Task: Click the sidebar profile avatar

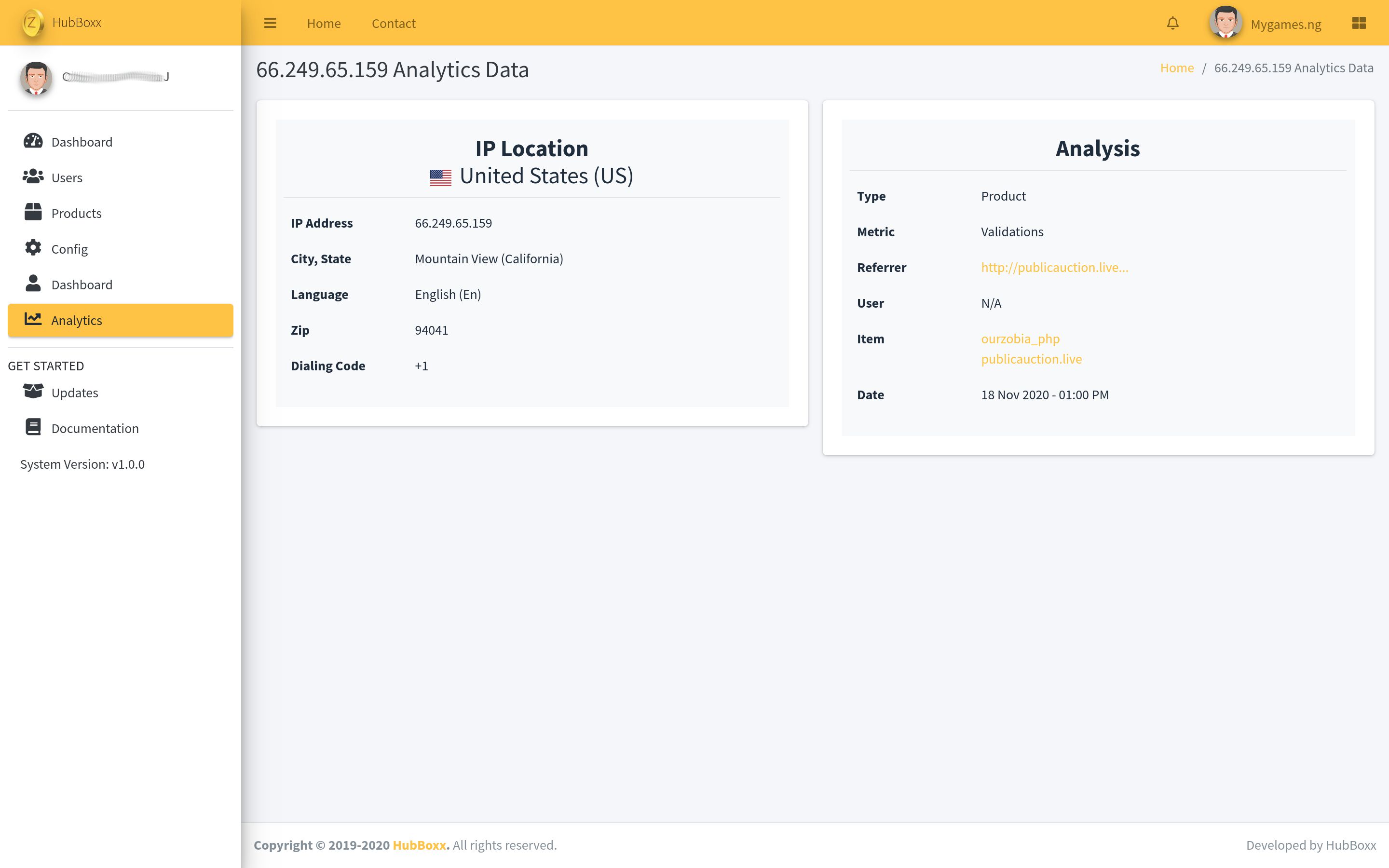Action: (36, 78)
